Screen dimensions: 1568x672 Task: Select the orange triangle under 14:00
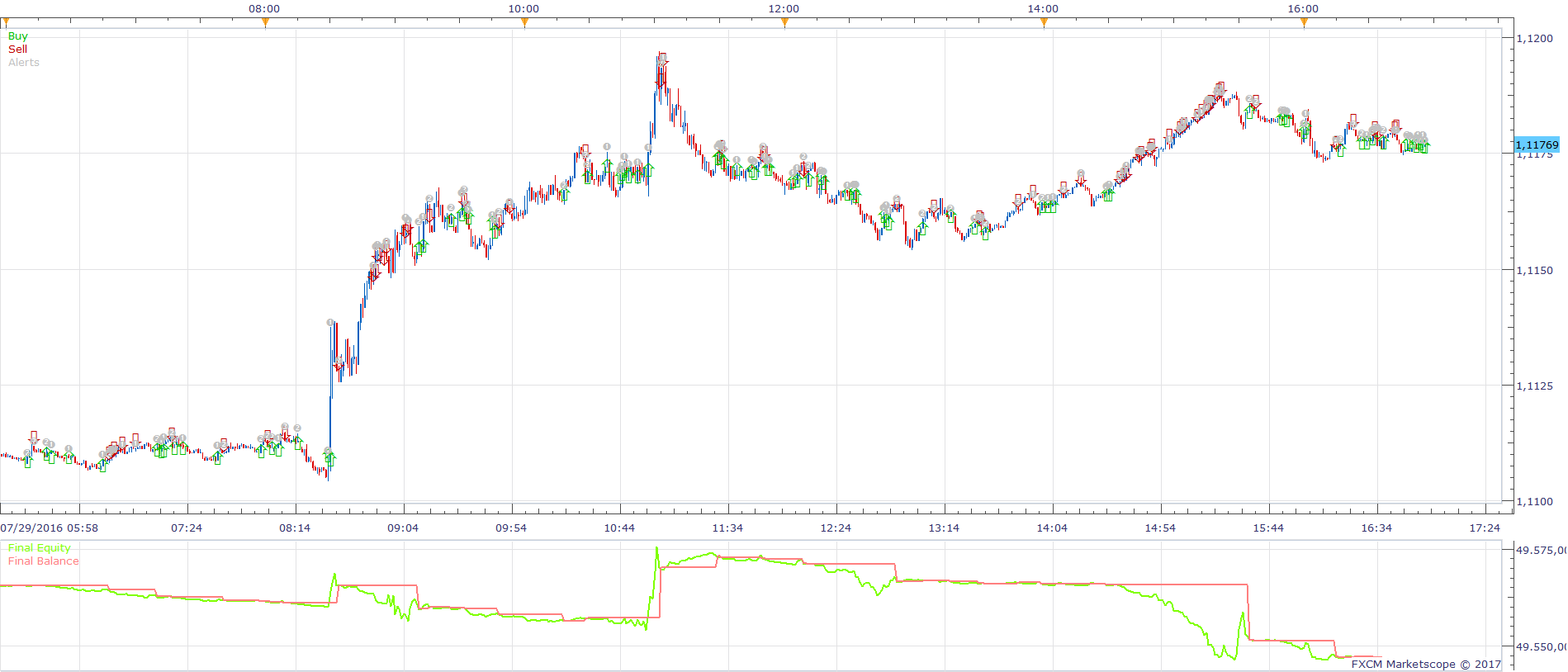point(1044,23)
